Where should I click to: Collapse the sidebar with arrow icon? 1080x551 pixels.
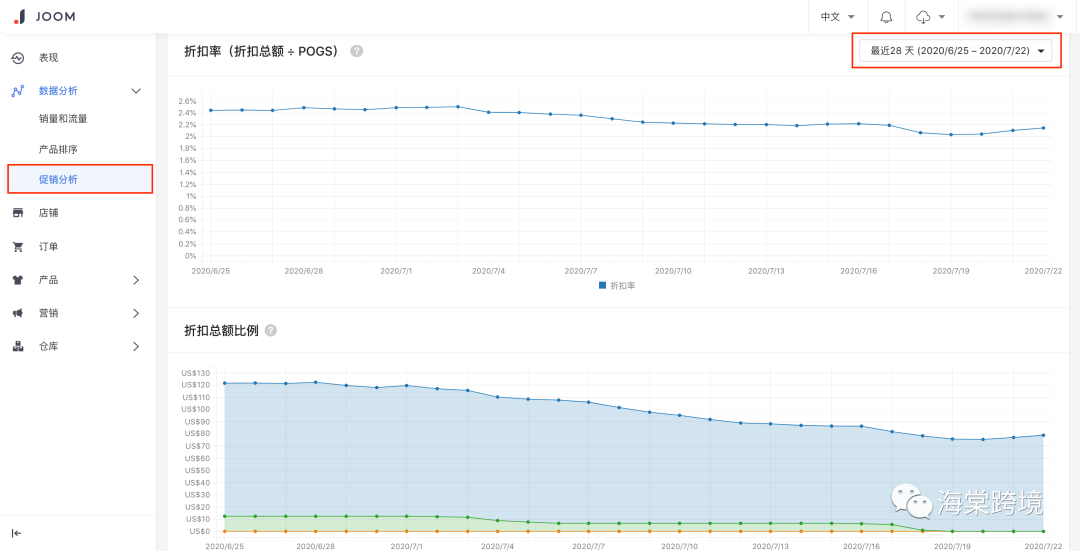coord(17,533)
